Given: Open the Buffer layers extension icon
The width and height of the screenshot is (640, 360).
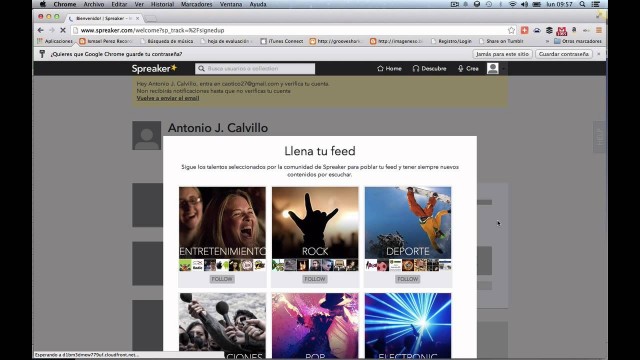Looking at the screenshot, I should (x=549, y=30).
